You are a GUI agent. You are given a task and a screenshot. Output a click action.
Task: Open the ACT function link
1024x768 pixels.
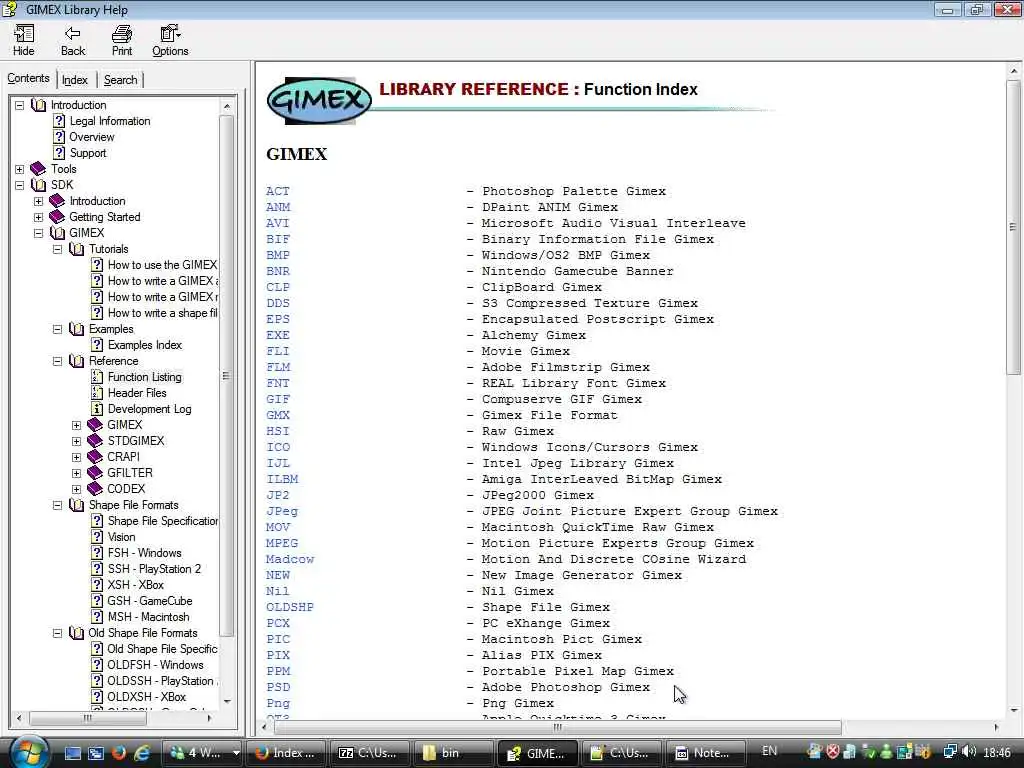[278, 191]
